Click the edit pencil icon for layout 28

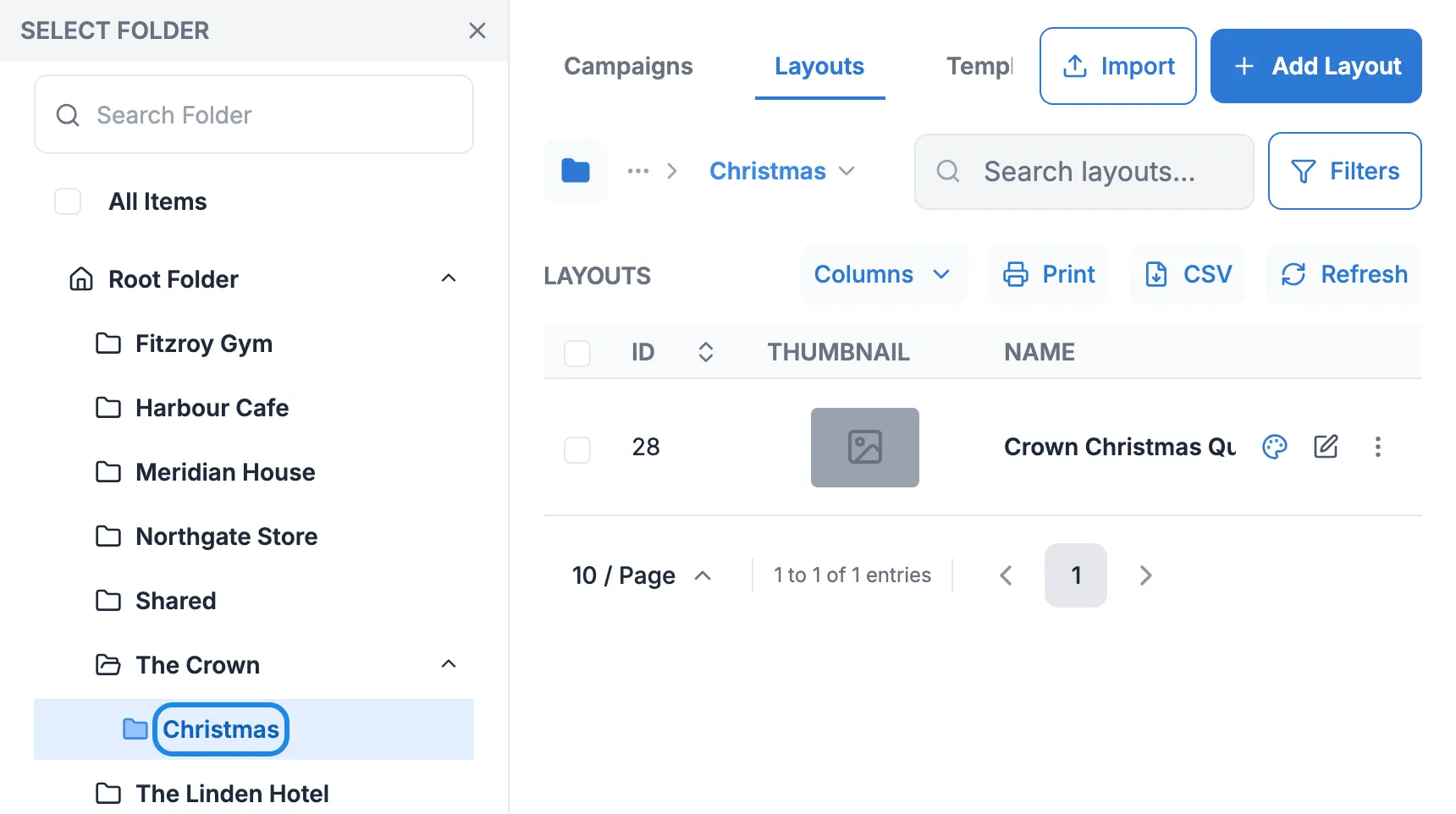click(1326, 447)
